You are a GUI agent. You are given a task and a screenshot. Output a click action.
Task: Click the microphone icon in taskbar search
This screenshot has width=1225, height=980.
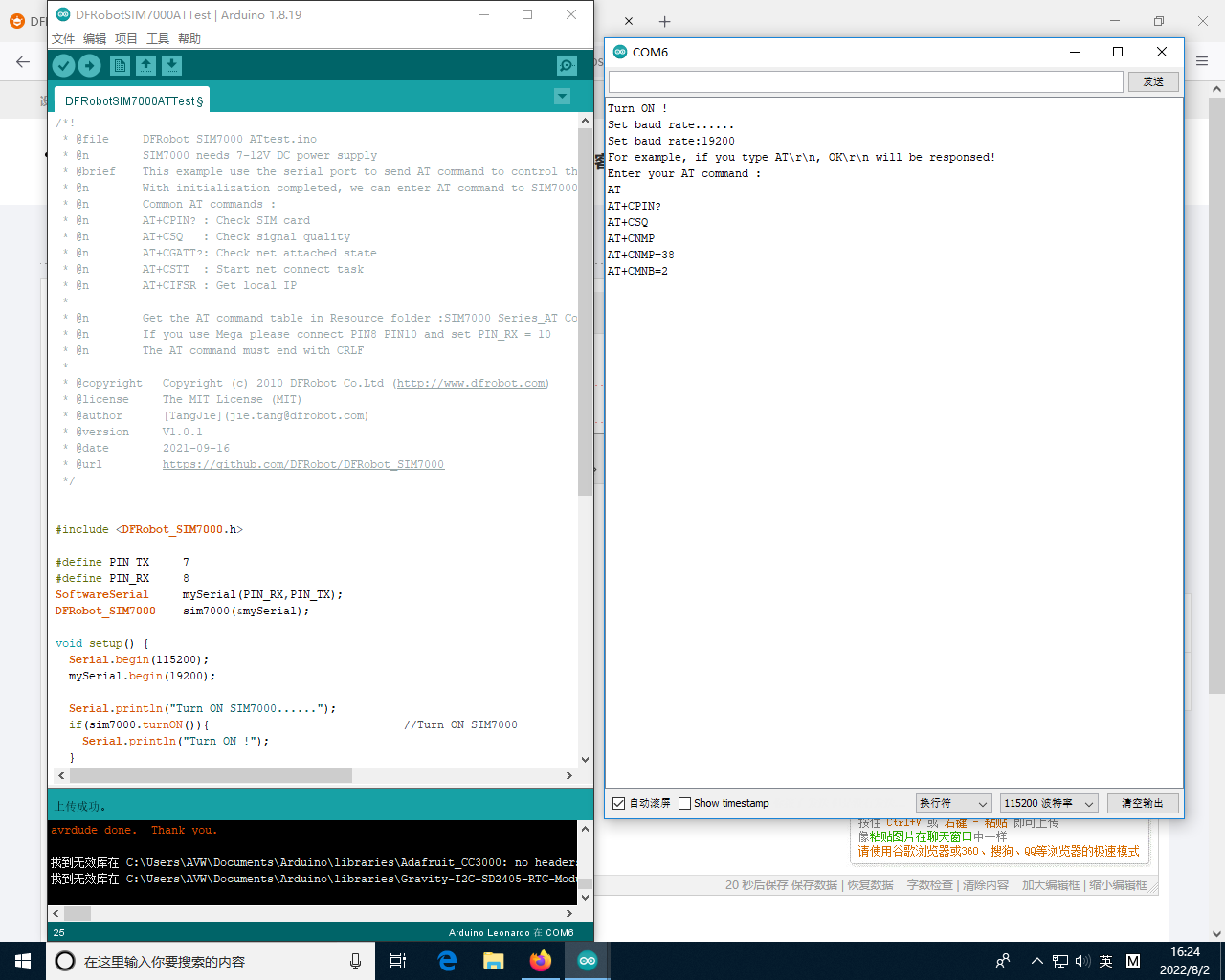(x=355, y=961)
